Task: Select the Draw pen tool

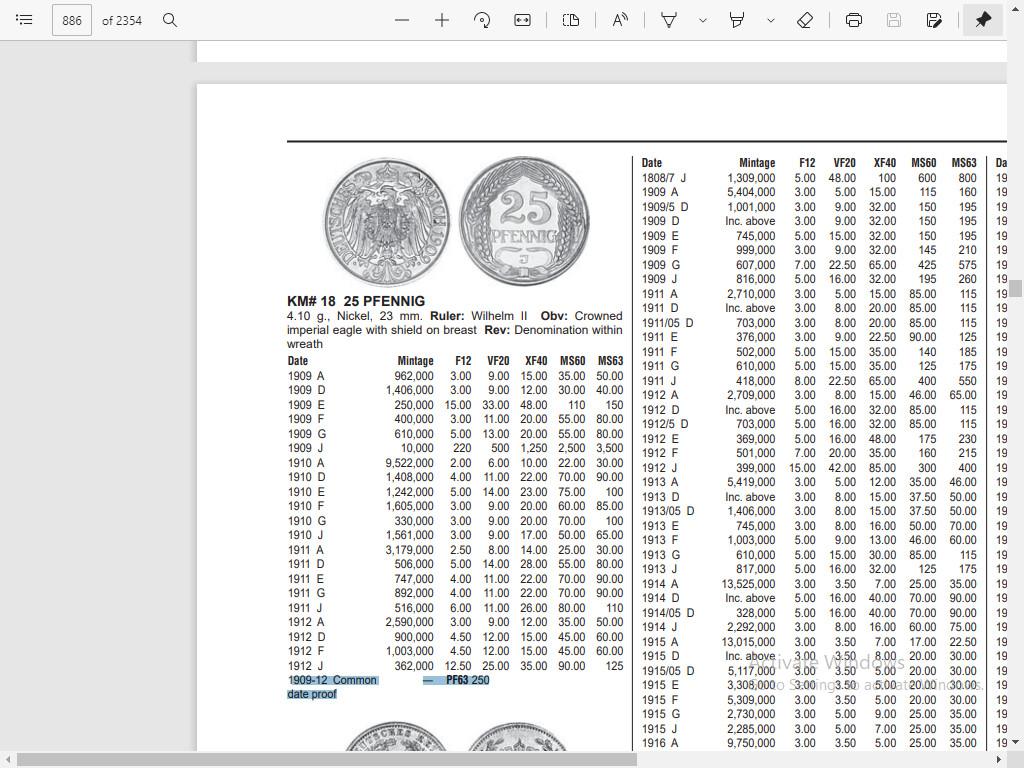Action: [x=670, y=20]
